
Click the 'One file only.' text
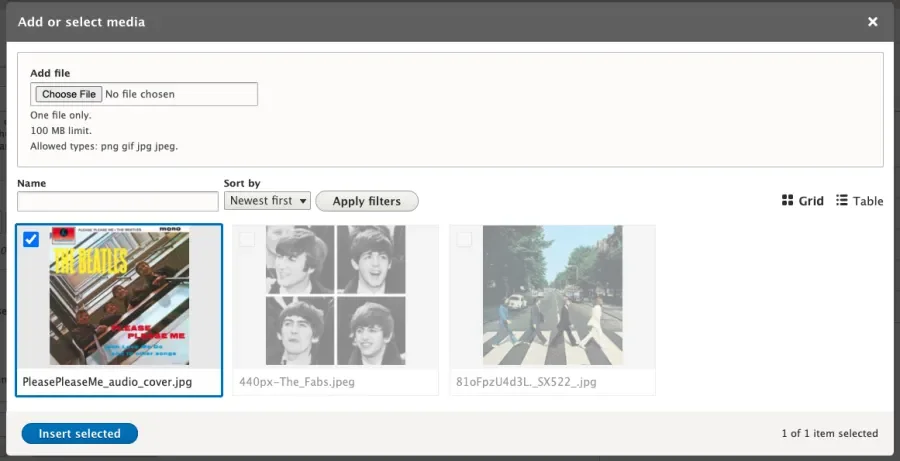pyautogui.click(x=61, y=115)
